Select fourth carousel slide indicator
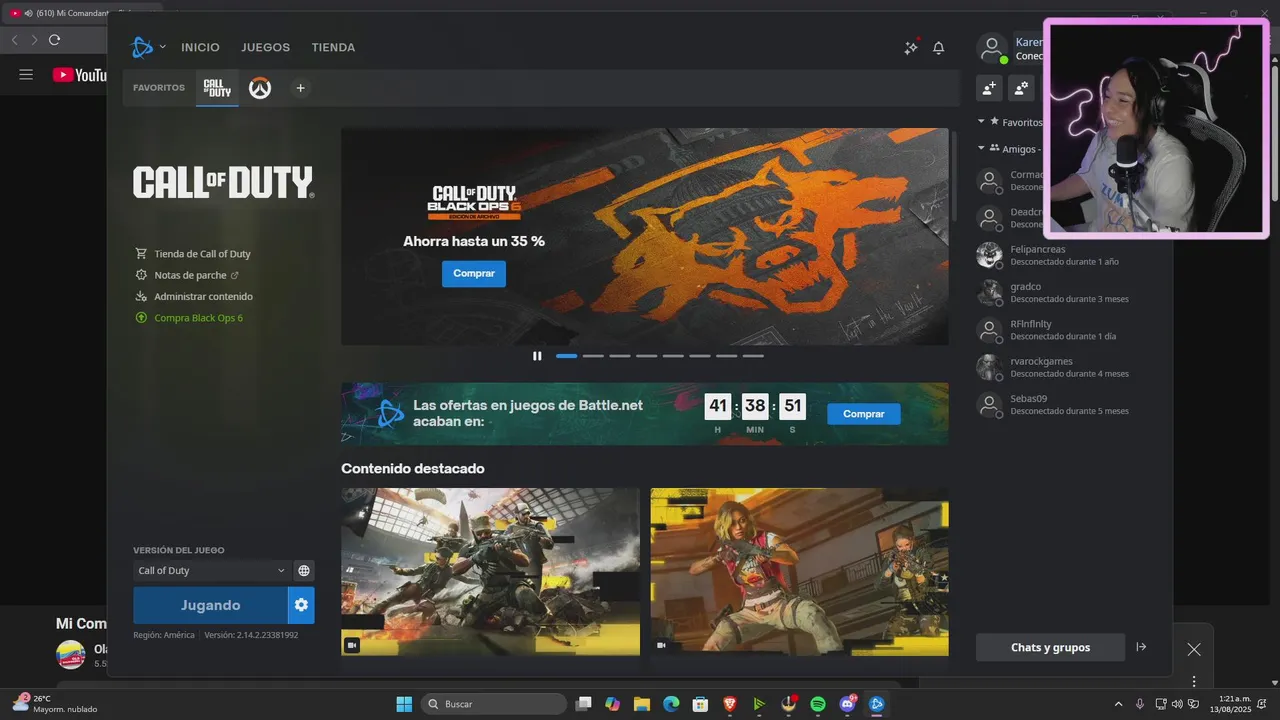The height and width of the screenshot is (720, 1280). (646, 356)
